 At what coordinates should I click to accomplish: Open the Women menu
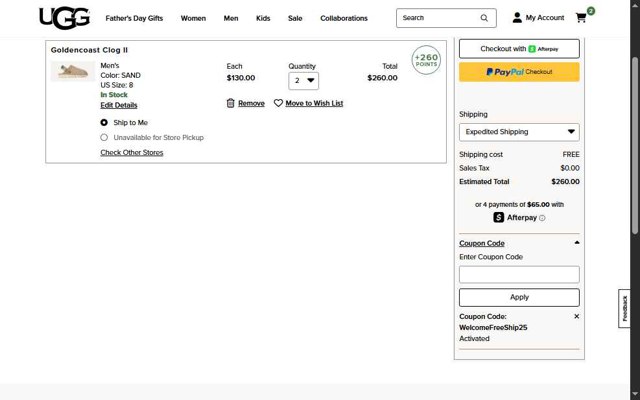click(x=193, y=18)
